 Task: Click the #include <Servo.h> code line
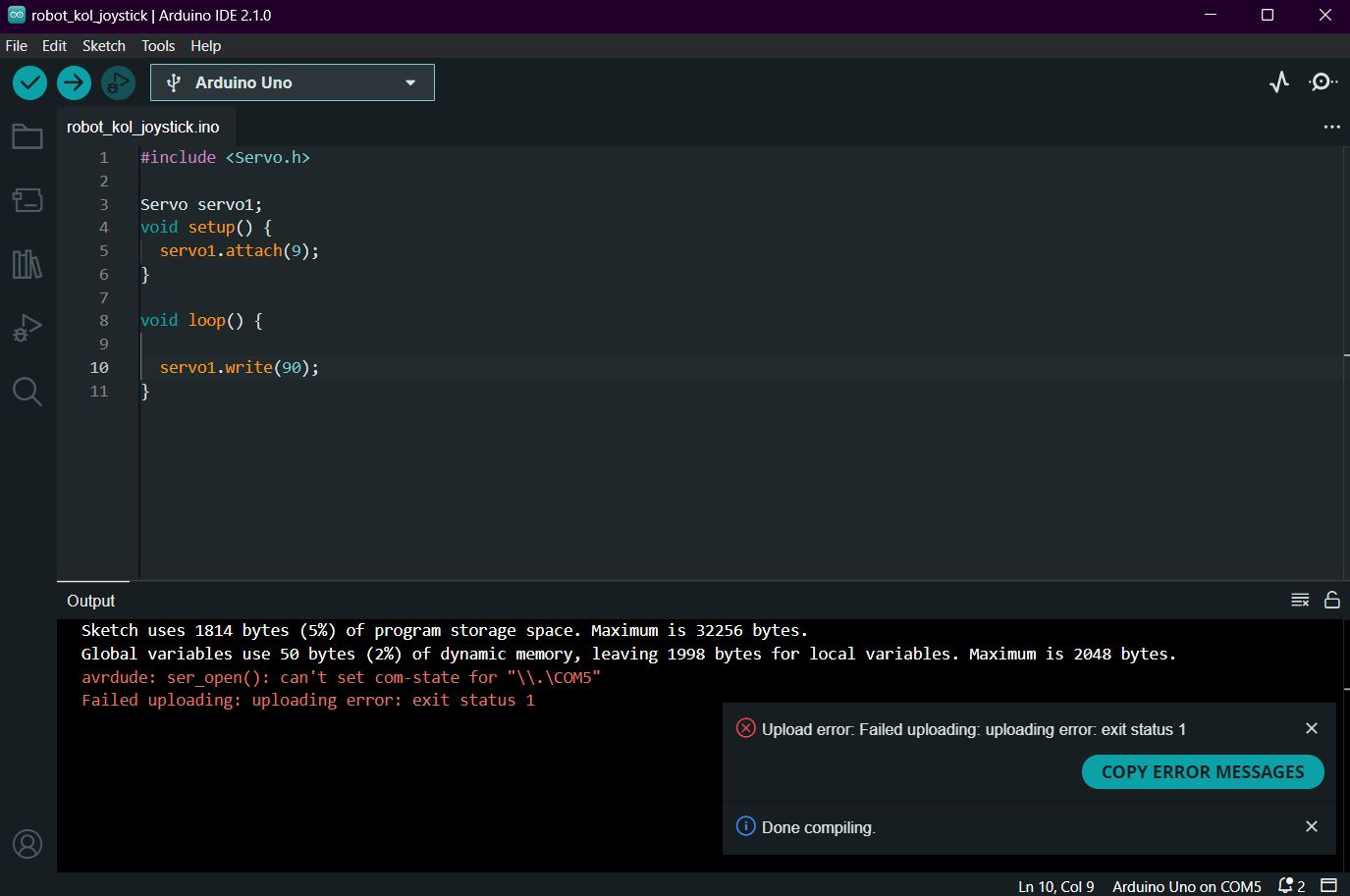225,157
